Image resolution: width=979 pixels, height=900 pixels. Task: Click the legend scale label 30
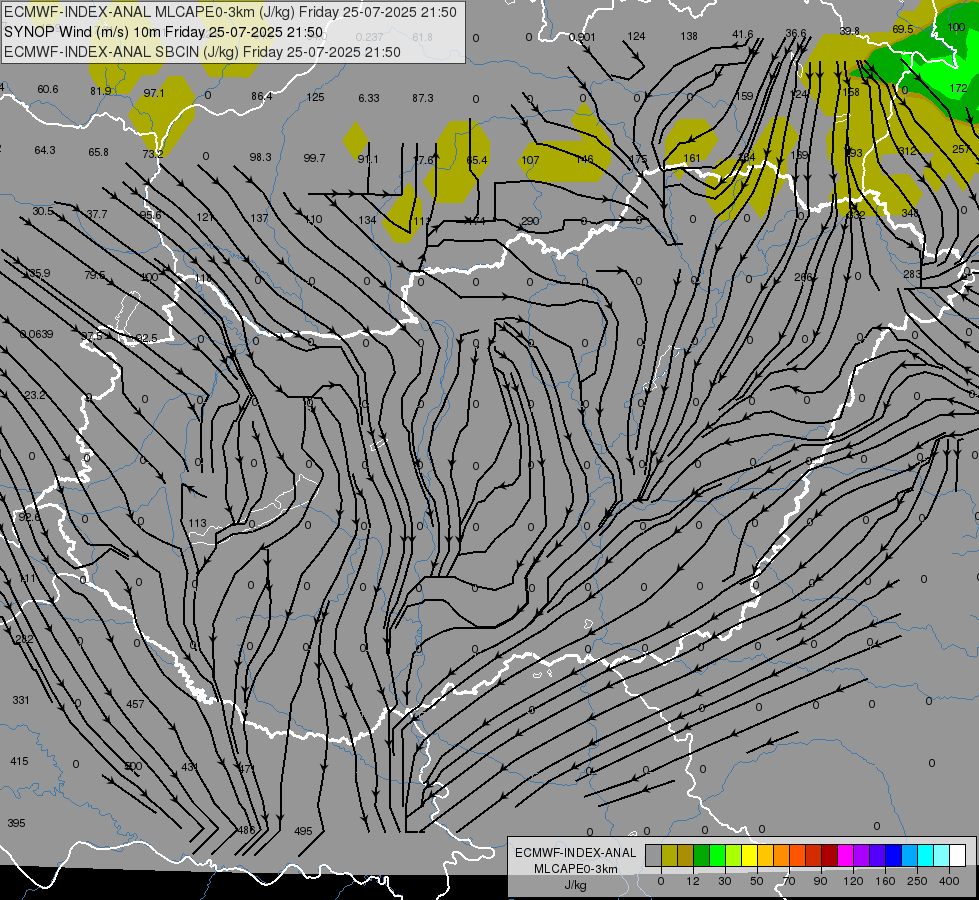(x=724, y=881)
